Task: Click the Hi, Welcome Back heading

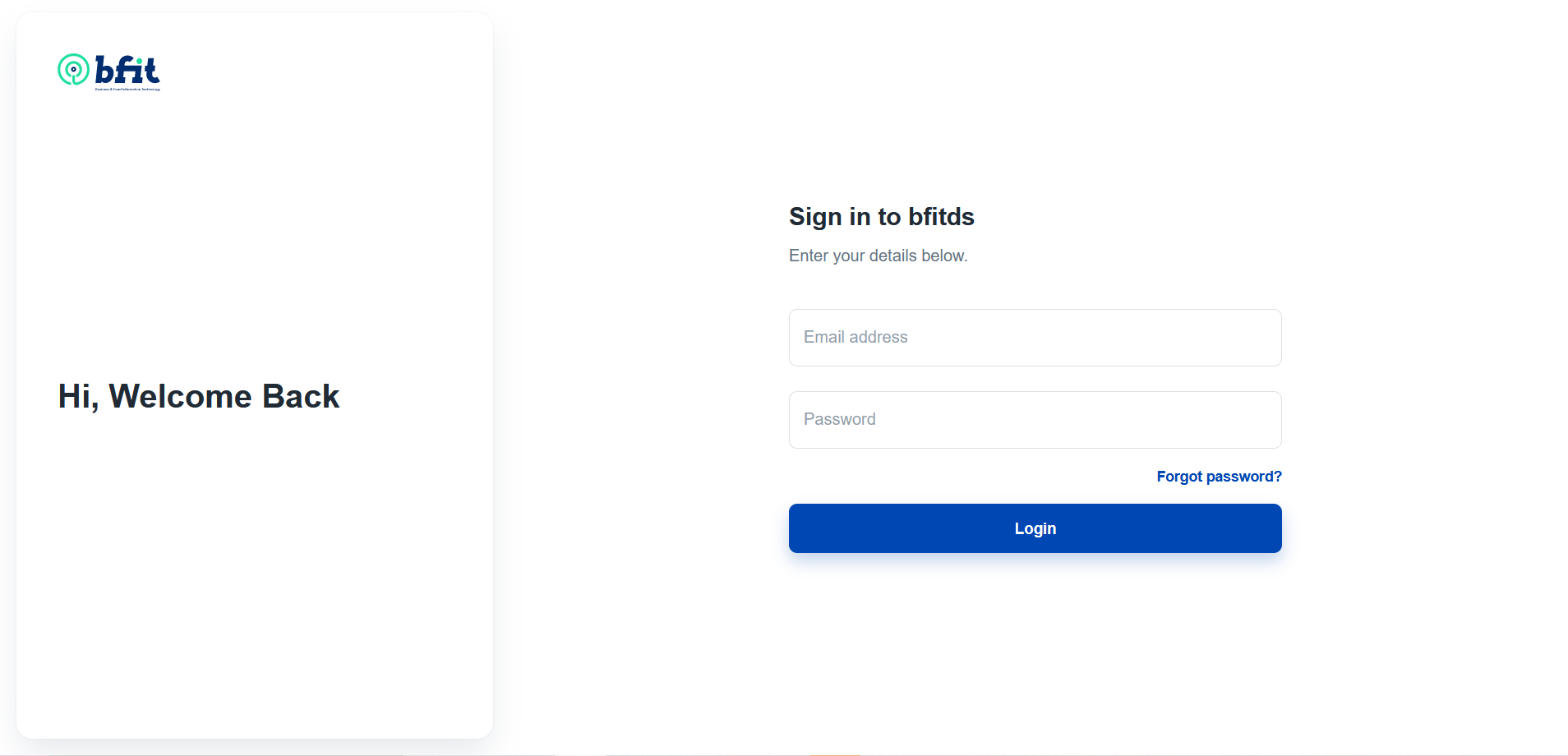Action: point(199,397)
